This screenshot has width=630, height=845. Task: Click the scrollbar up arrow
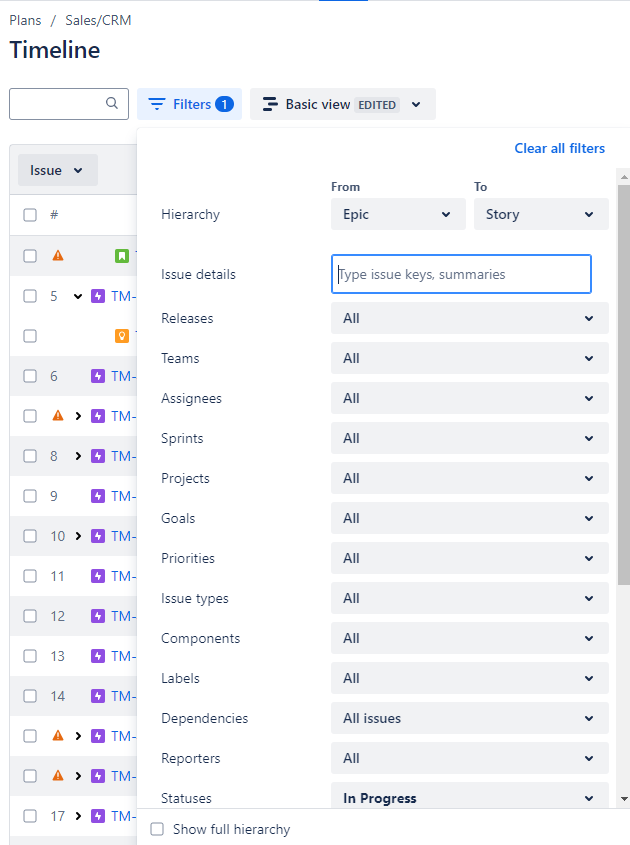[x=624, y=176]
